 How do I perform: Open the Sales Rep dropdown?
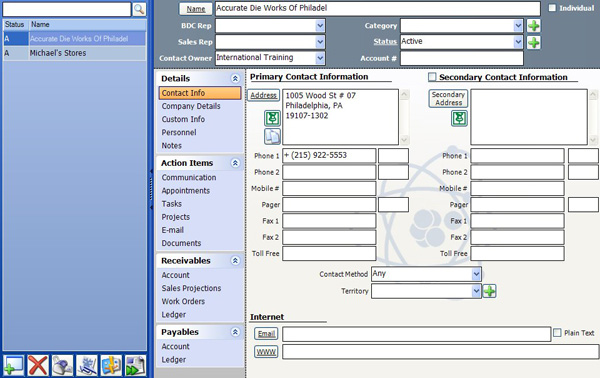point(320,42)
